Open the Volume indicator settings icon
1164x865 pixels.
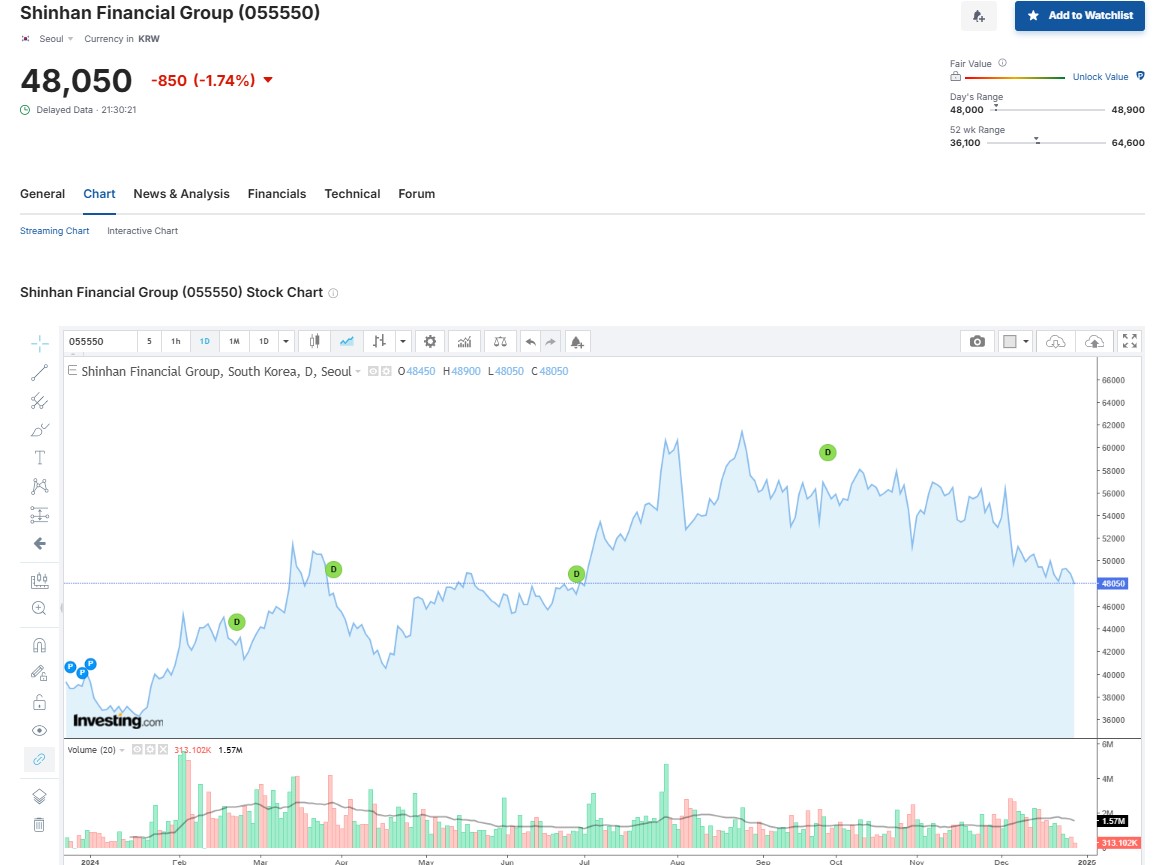[150, 750]
